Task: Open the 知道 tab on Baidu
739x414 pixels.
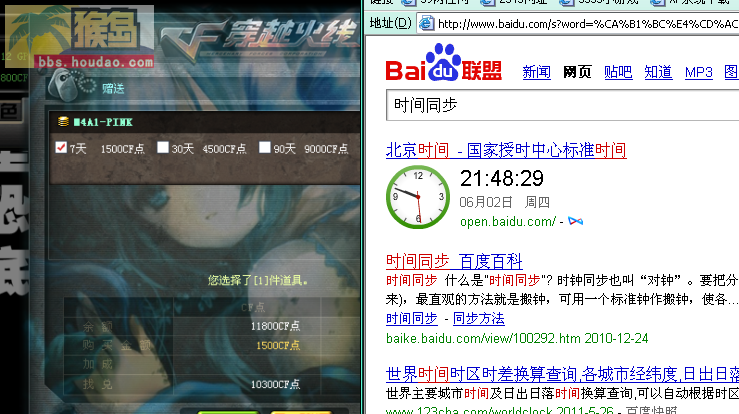Action: pos(658,72)
